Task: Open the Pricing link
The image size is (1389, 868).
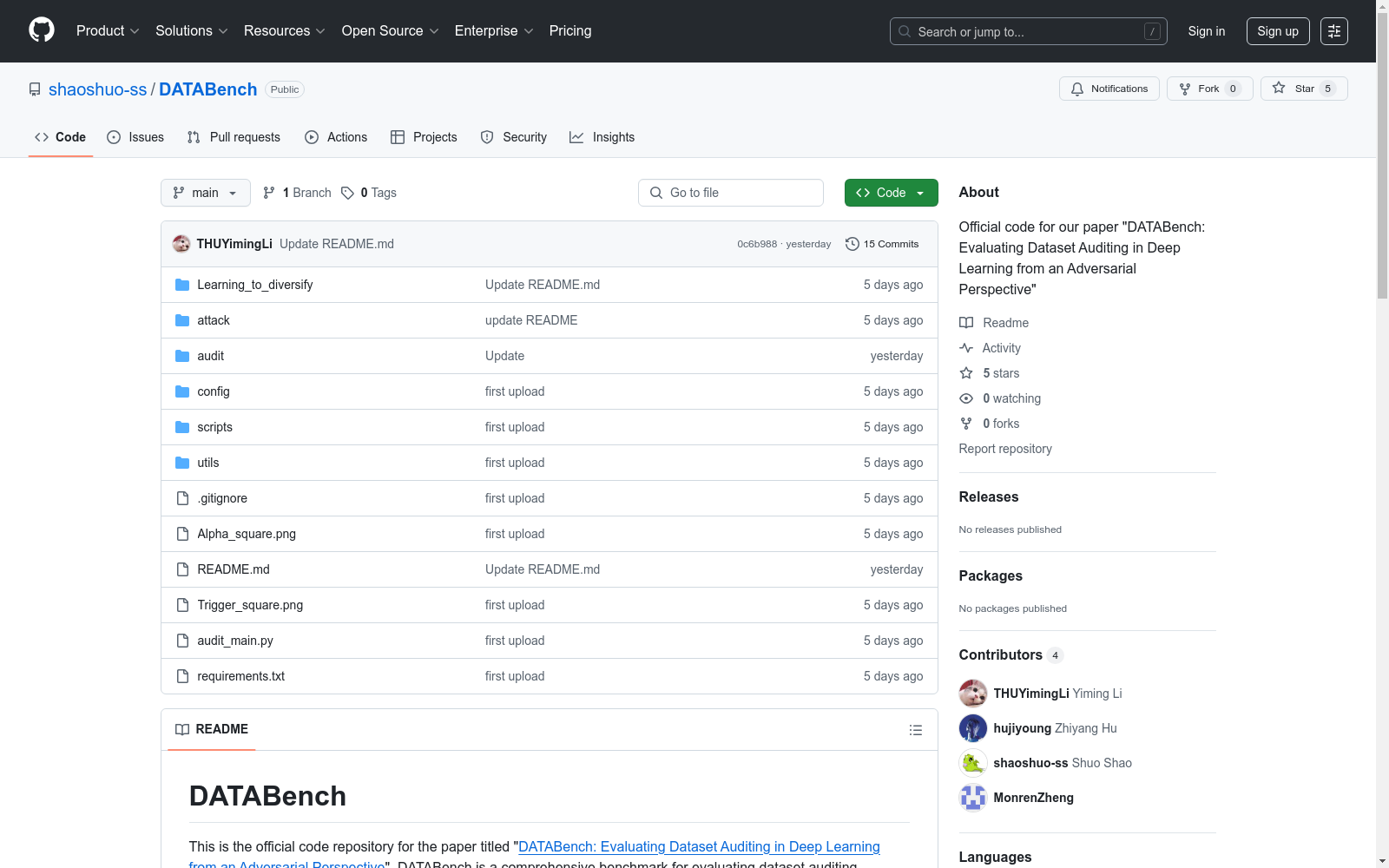Action: click(570, 31)
